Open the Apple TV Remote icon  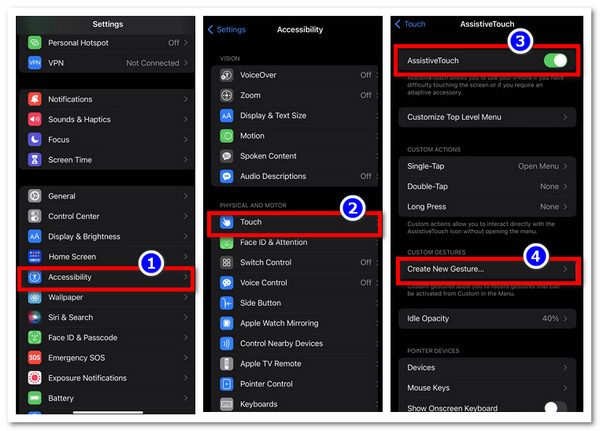pos(227,364)
